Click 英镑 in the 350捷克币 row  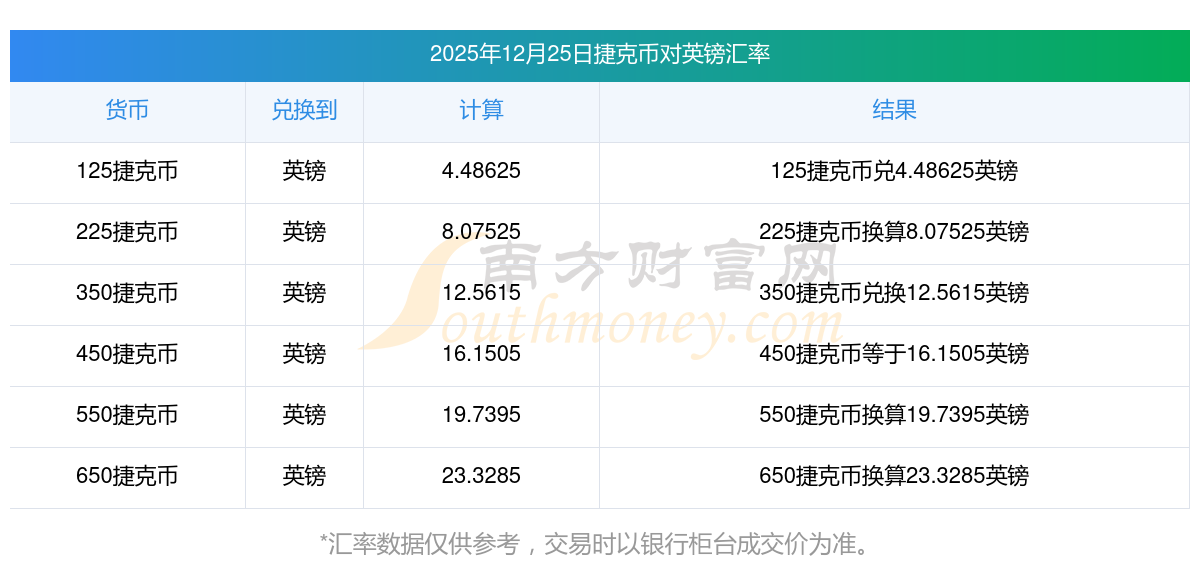click(304, 293)
